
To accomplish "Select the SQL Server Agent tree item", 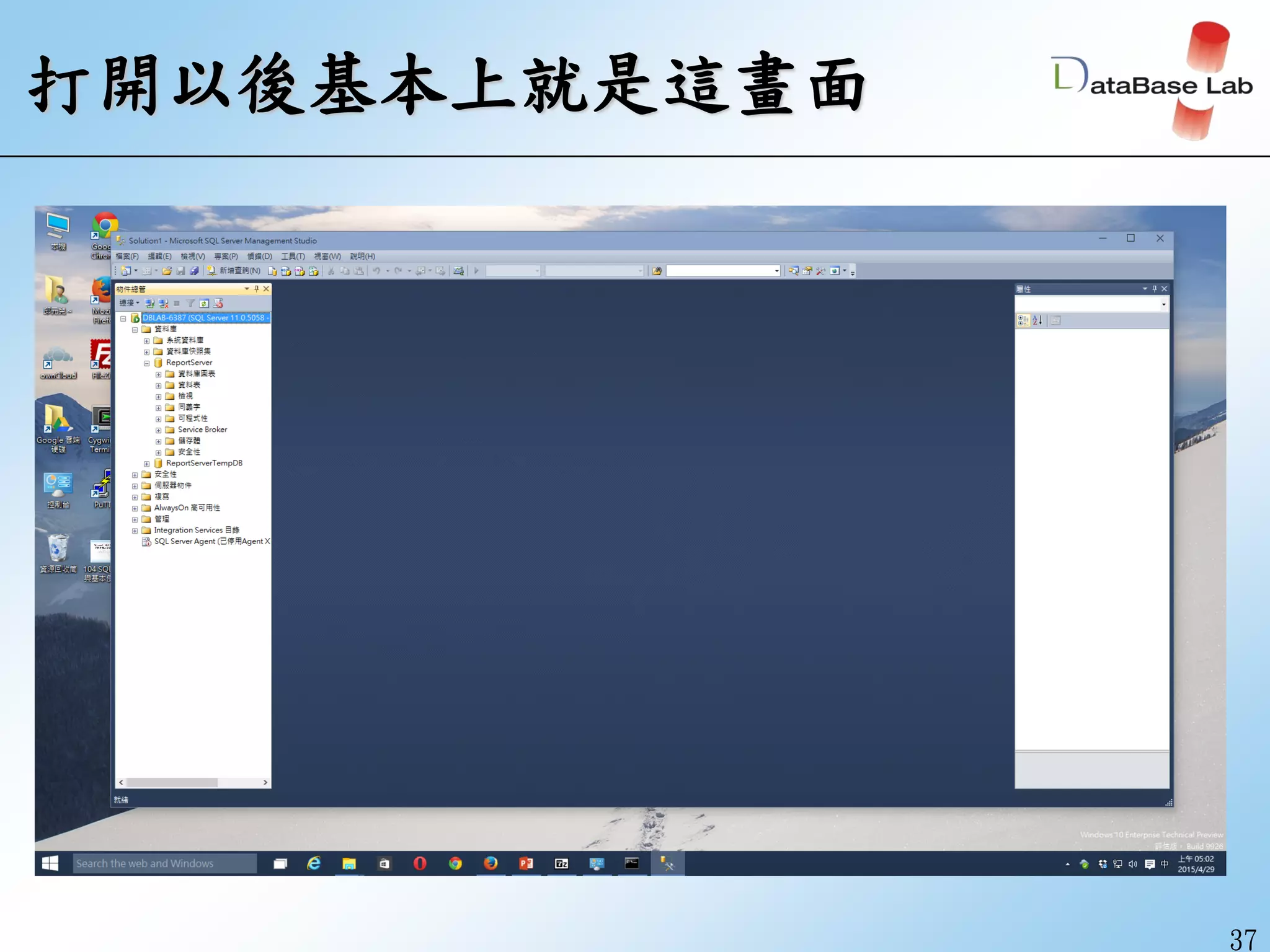I will point(212,542).
